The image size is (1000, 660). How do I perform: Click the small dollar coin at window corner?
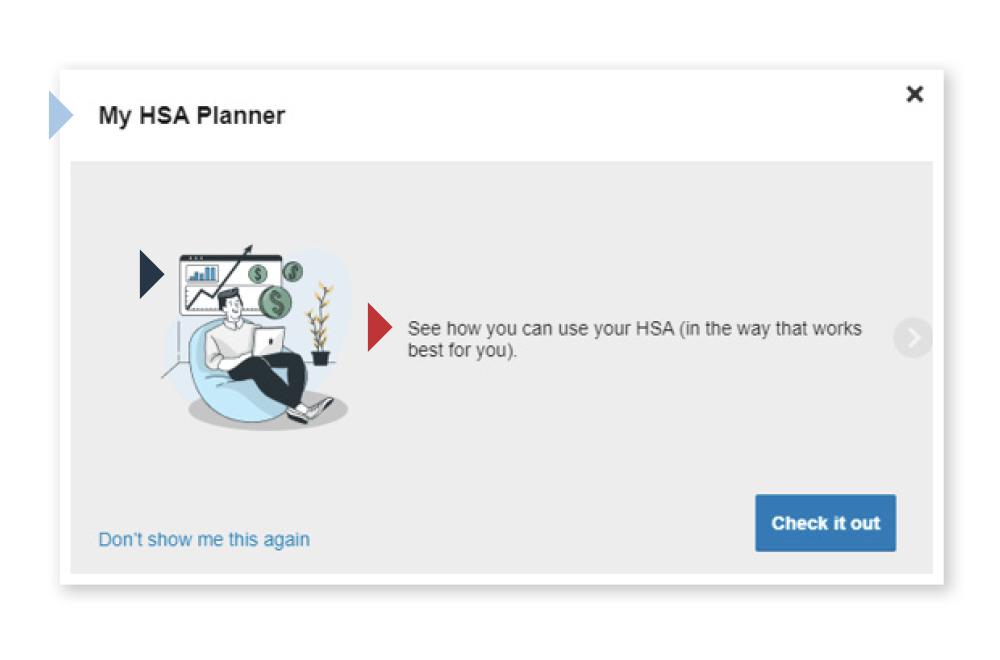[293, 272]
